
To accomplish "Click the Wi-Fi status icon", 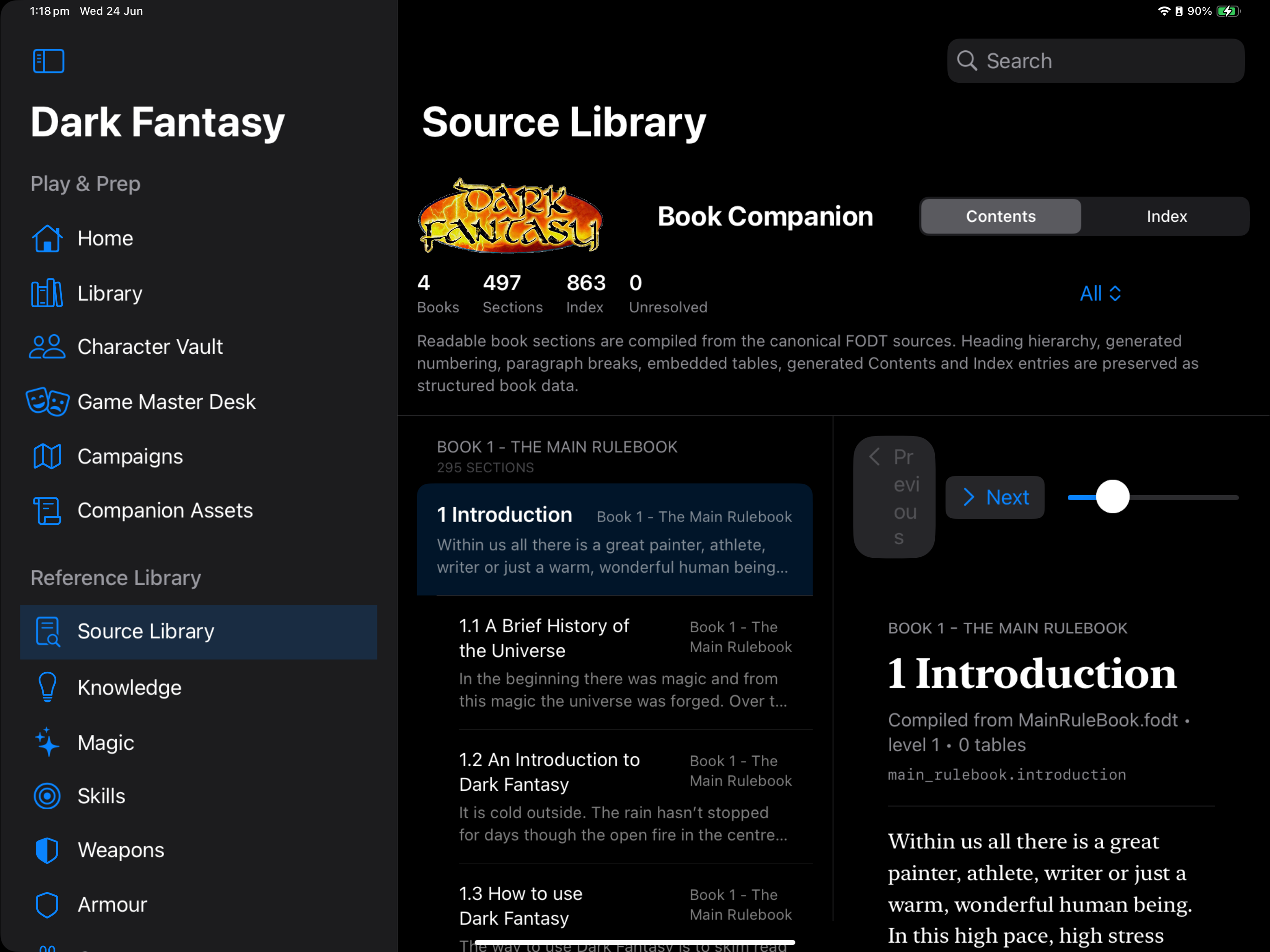I will tap(1164, 12).
